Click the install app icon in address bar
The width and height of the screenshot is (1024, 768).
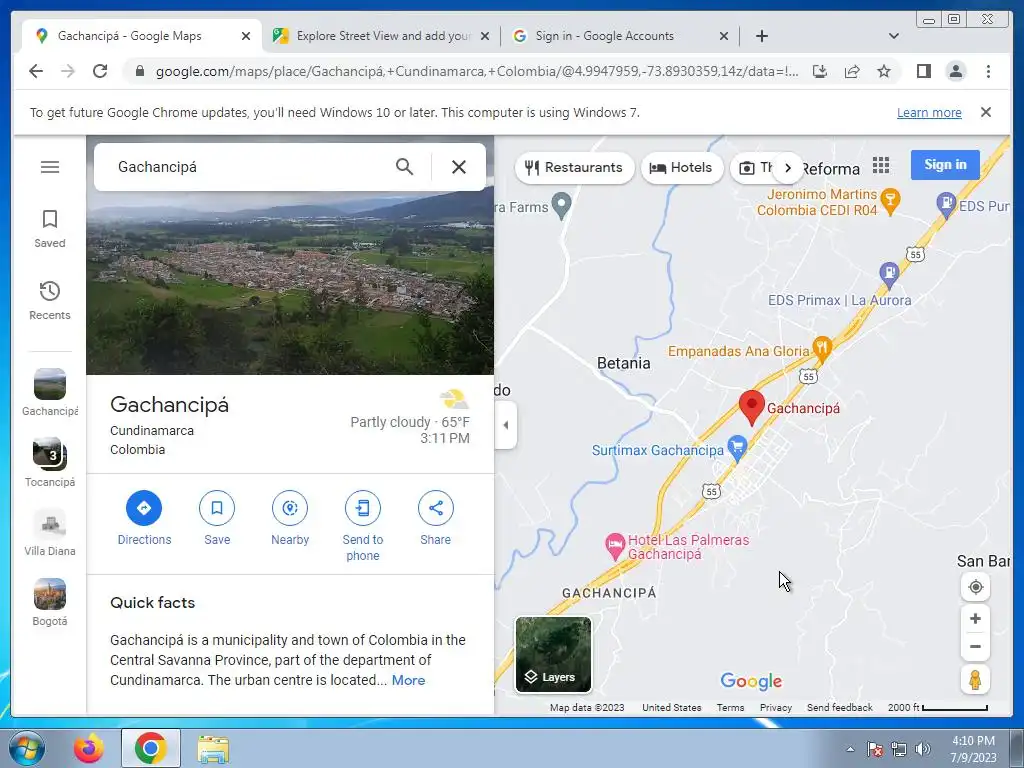[x=820, y=71]
